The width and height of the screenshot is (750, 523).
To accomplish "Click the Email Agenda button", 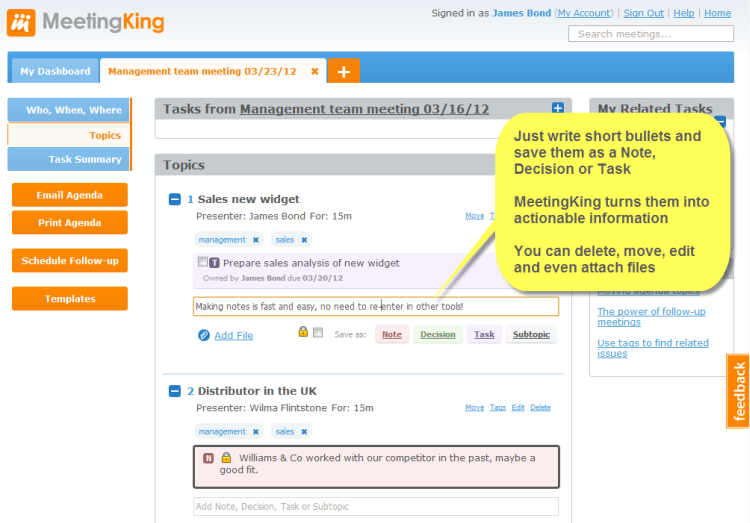I will pos(70,195).
